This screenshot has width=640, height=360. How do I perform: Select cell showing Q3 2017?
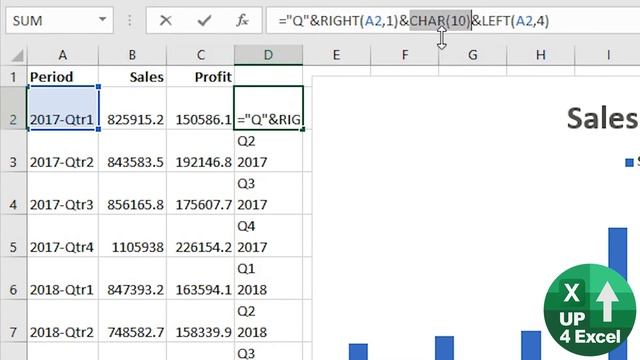269,193
